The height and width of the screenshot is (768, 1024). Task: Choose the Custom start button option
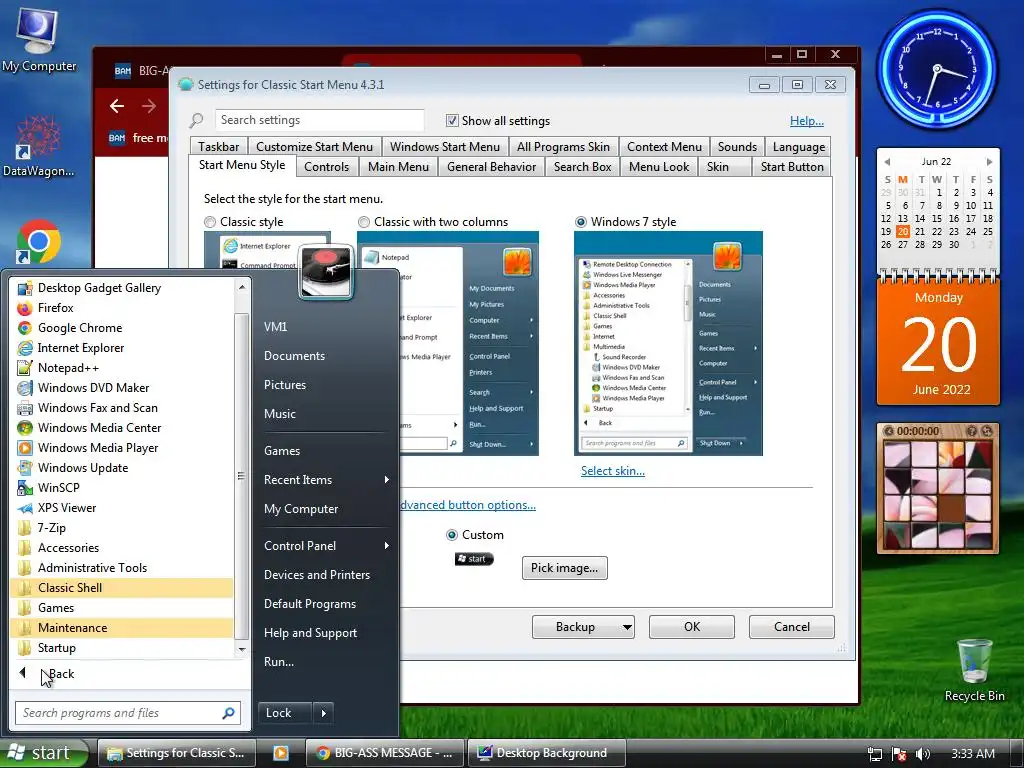[451, 535]
